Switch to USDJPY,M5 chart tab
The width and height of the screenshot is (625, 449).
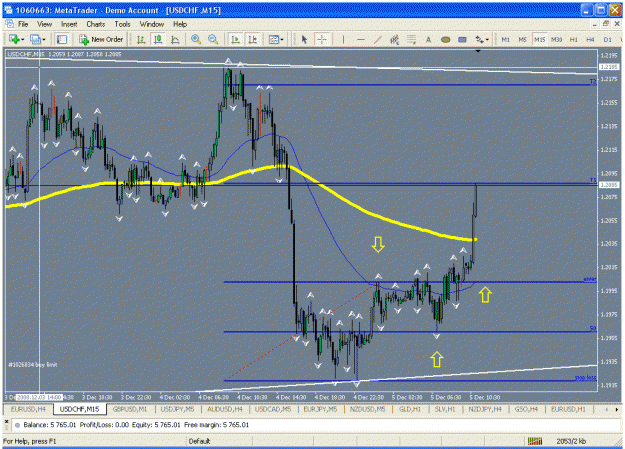coord(177,409)
